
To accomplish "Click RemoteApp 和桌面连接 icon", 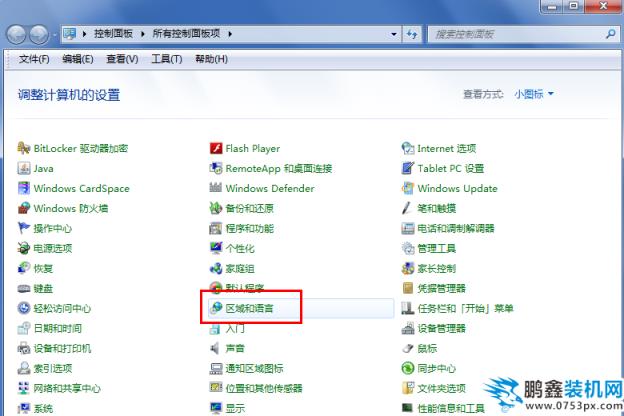I will tap(216, 168).
